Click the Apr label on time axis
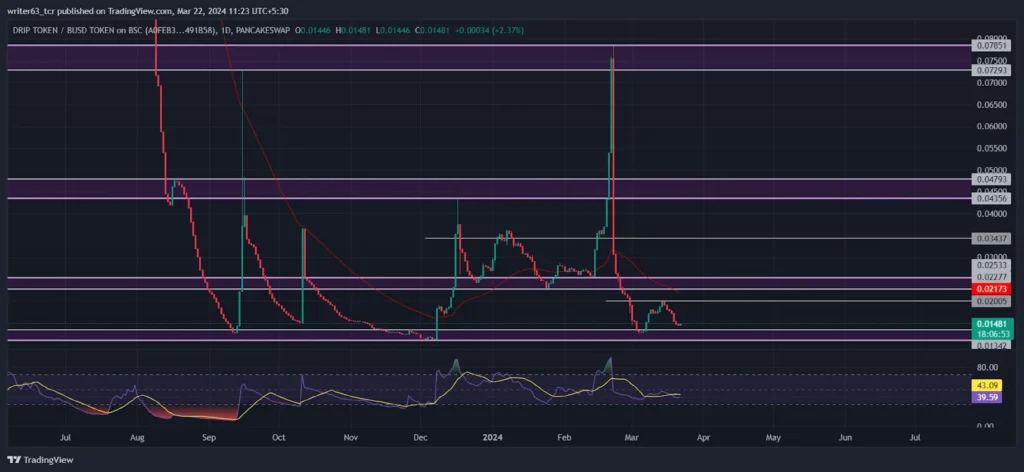This screenshot has width=1024, height=472. (x=702, y=437)
